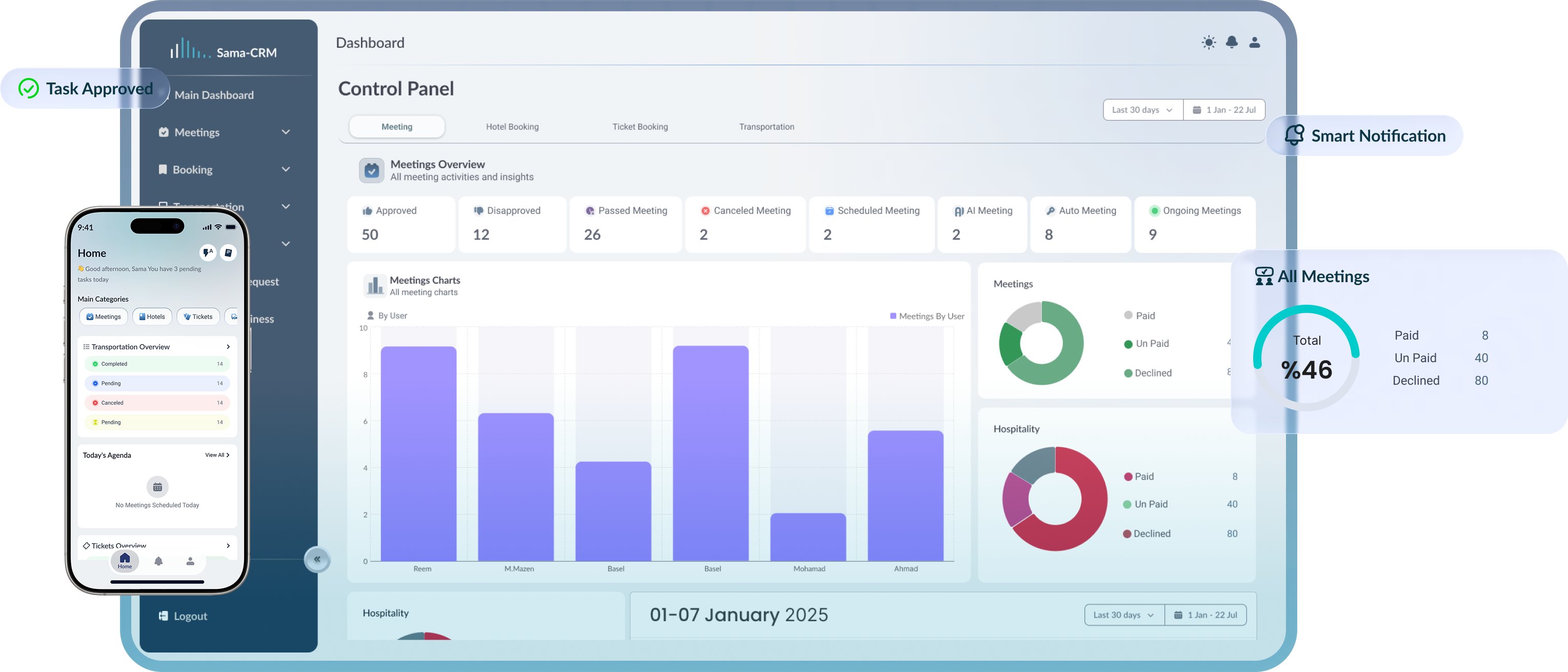This screenshot has height=672, width=1568.
Task: Click the top 1 Jan - 22 Jul date field
Action: click(x=1224, y=110)
